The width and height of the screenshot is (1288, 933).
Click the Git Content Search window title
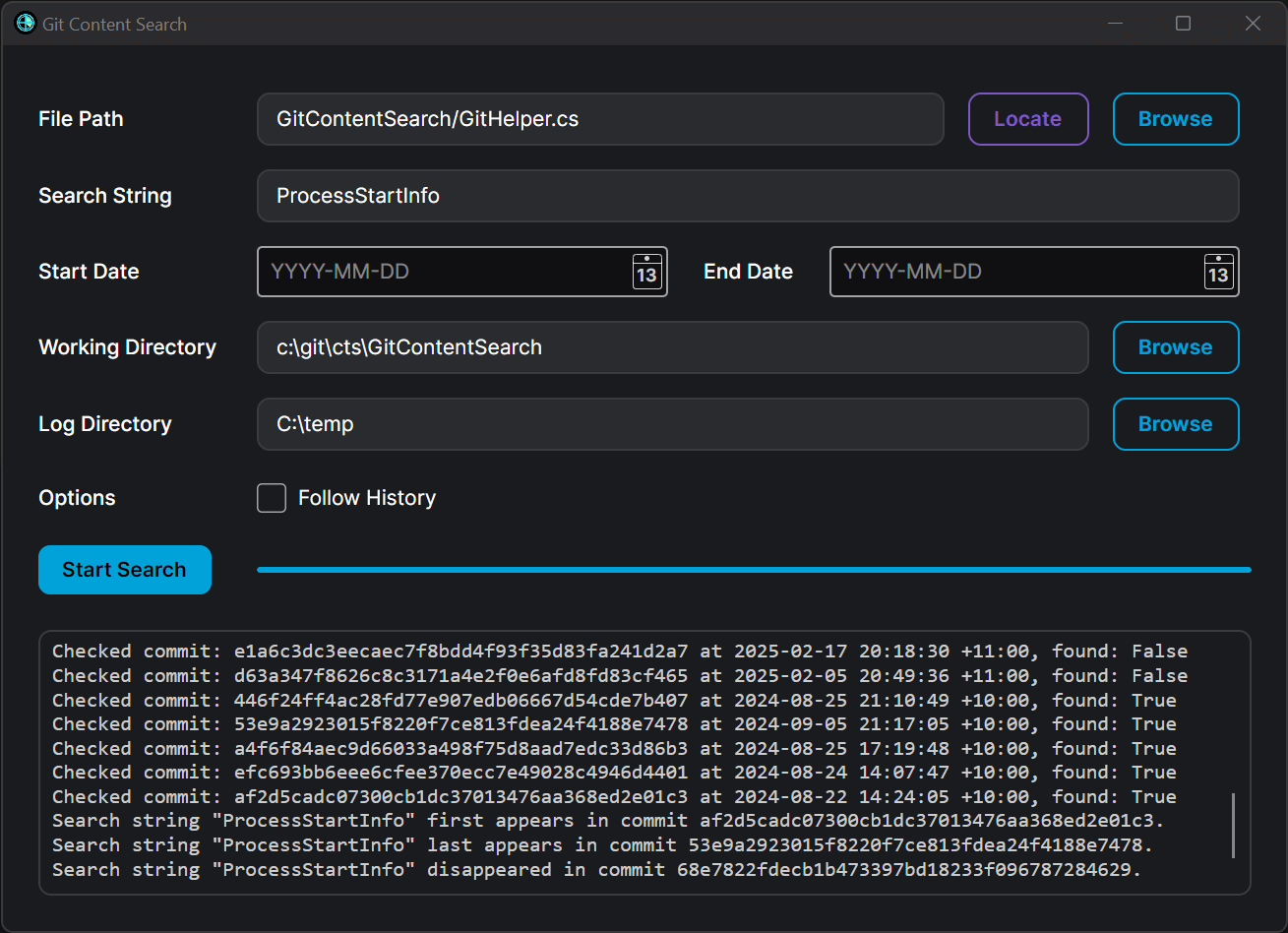coord(114,24)
